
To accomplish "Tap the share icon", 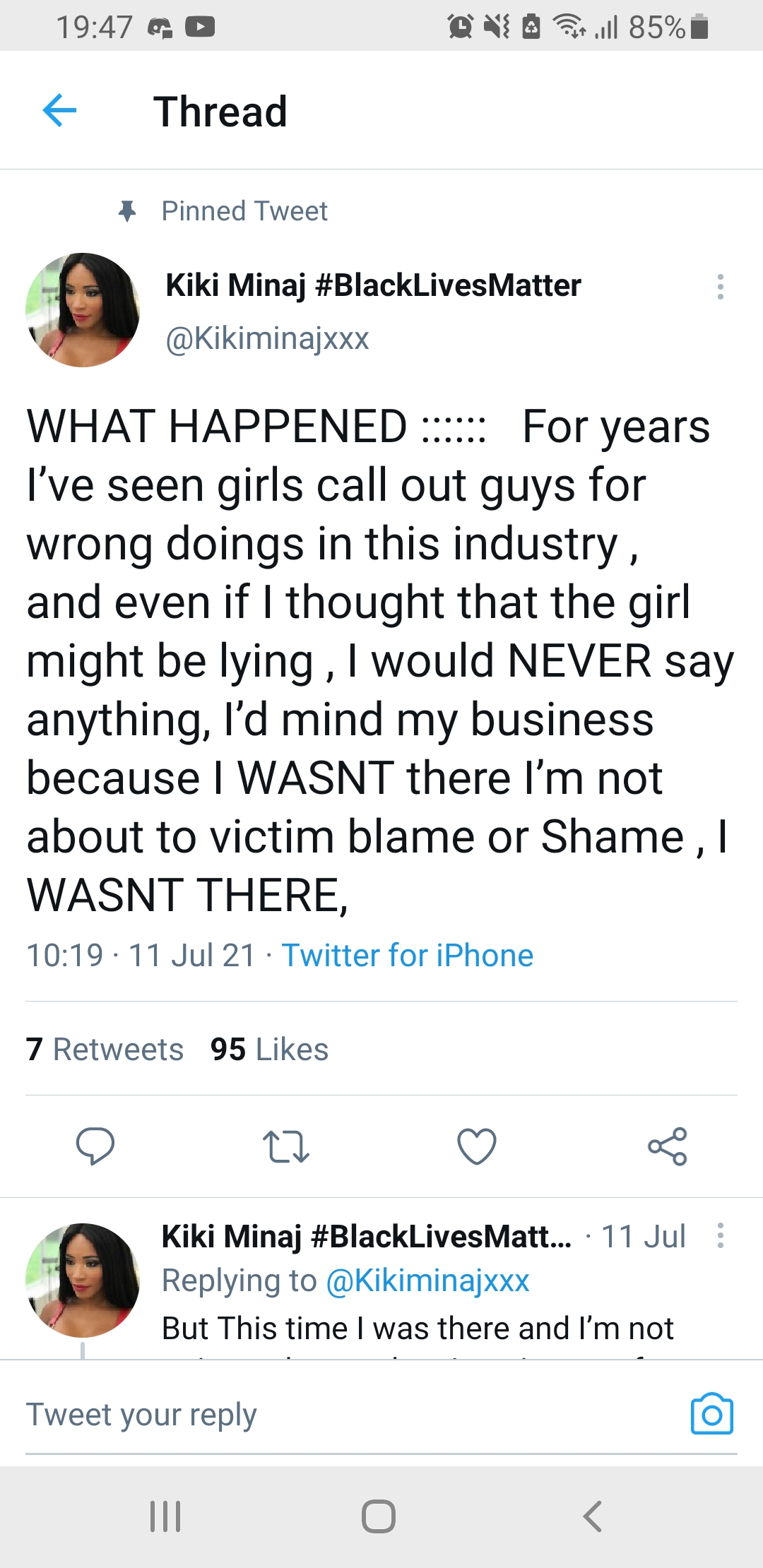I will coord(668,1146).
